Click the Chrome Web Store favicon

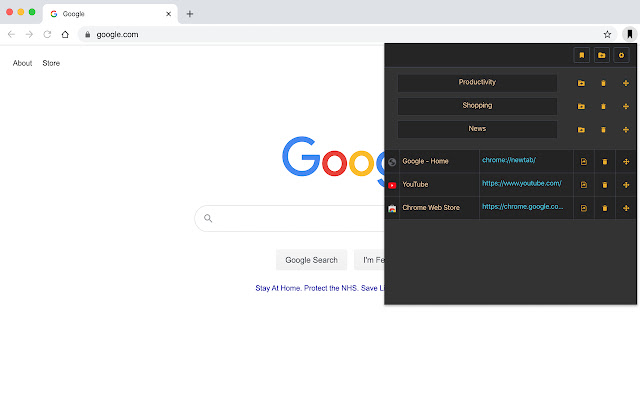392,209
